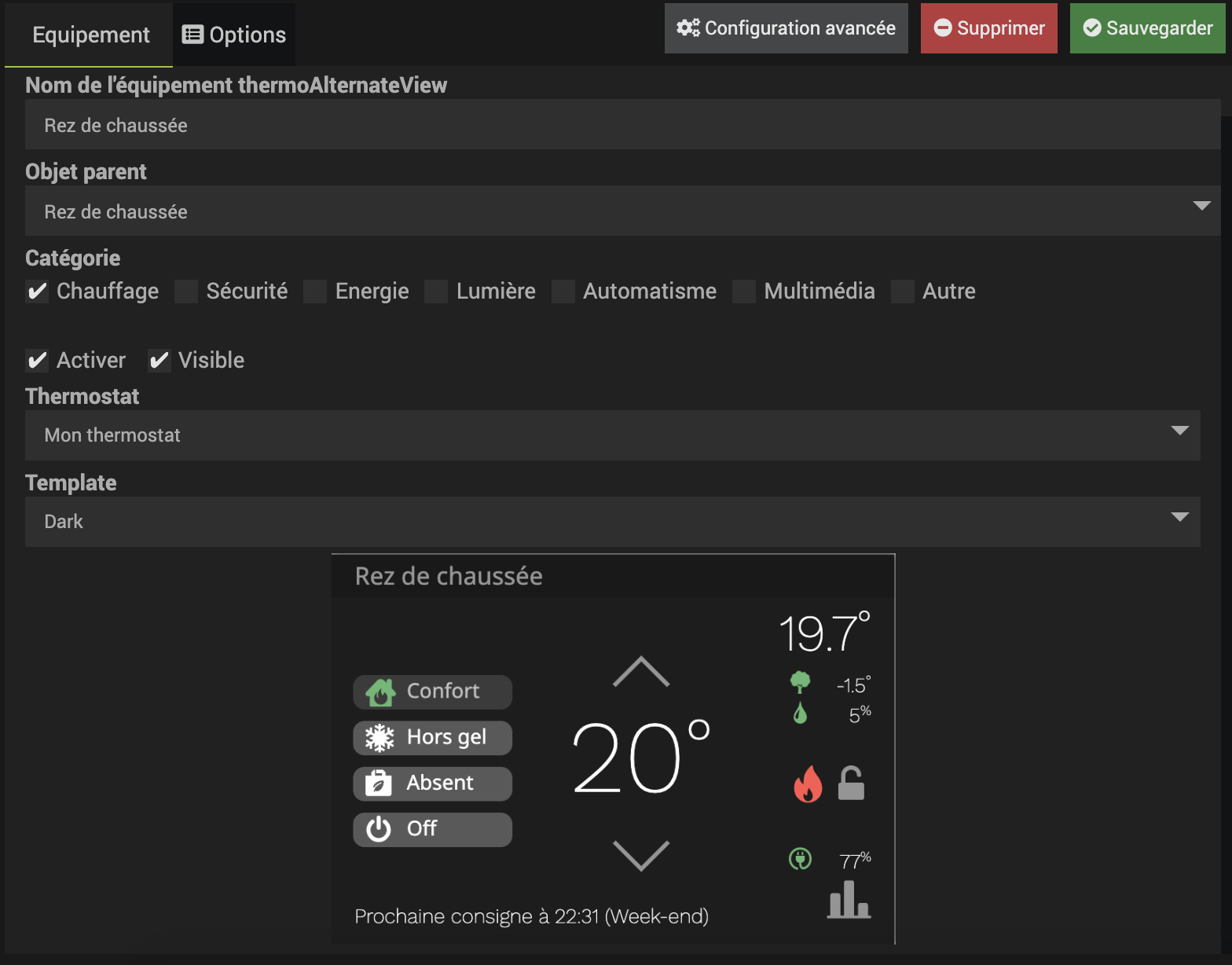This screenshot has width=1232, height=965.
Task: Toggle the Visible checkbox
Action: point(159,361)
